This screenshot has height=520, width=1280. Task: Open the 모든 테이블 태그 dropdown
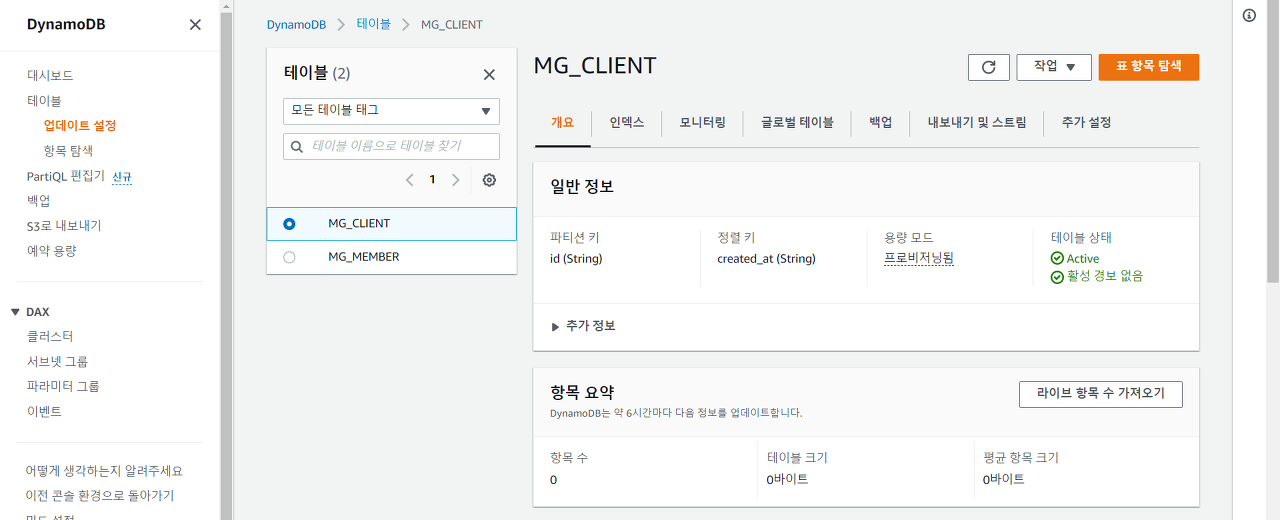tap(391, 110)
